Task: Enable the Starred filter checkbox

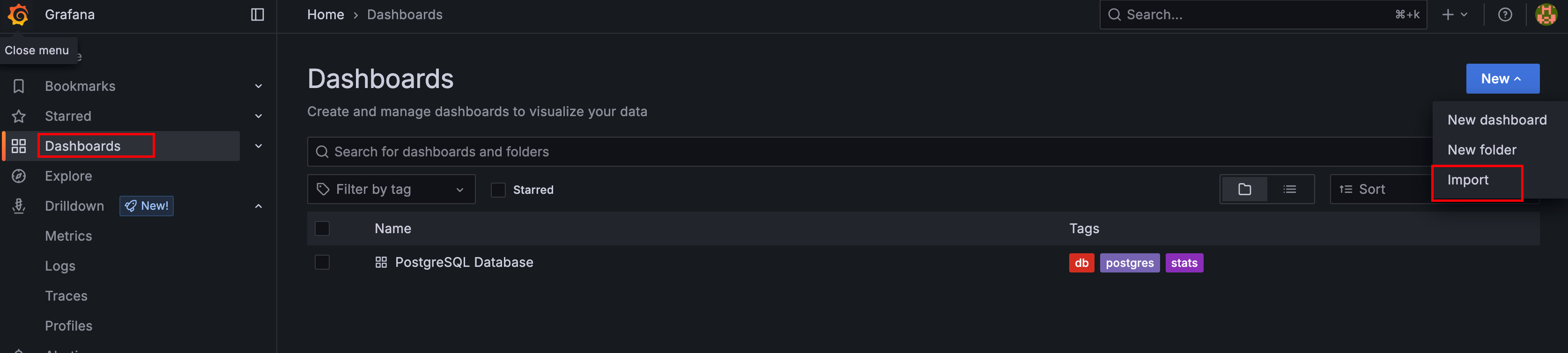Action: coord(498,190)
